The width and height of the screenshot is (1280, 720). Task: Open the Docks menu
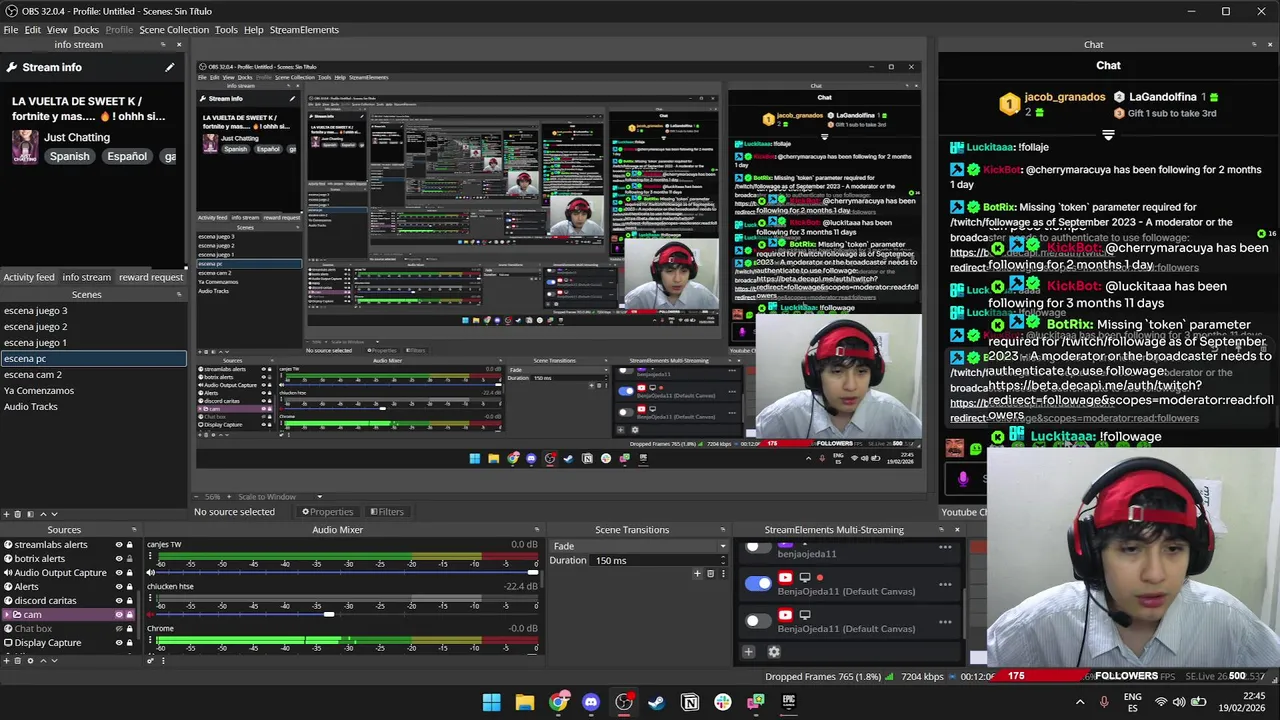(x=86, y=30)
